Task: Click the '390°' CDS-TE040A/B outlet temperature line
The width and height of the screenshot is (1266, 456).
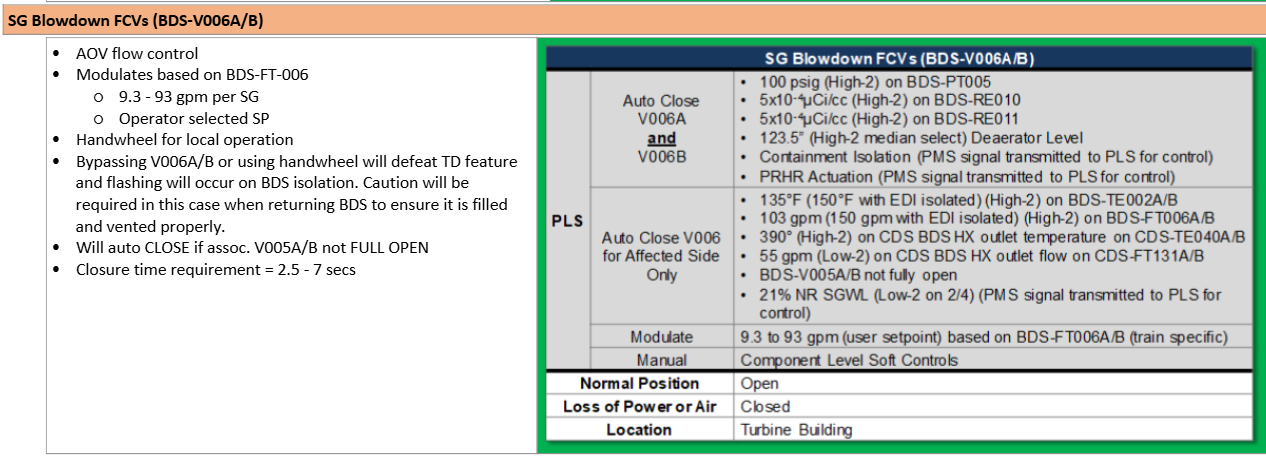Action: [x=1002, y=237]
